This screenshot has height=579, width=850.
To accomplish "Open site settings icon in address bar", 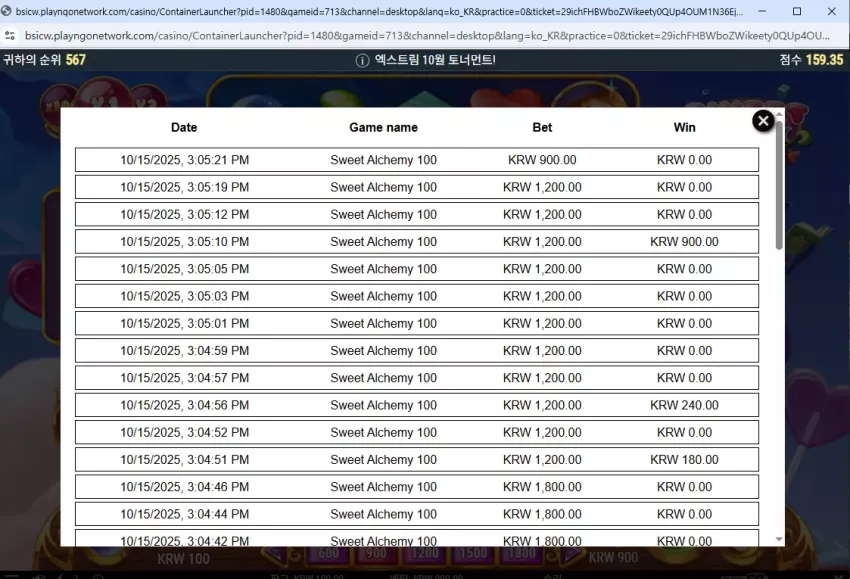I will click(9, 36).
